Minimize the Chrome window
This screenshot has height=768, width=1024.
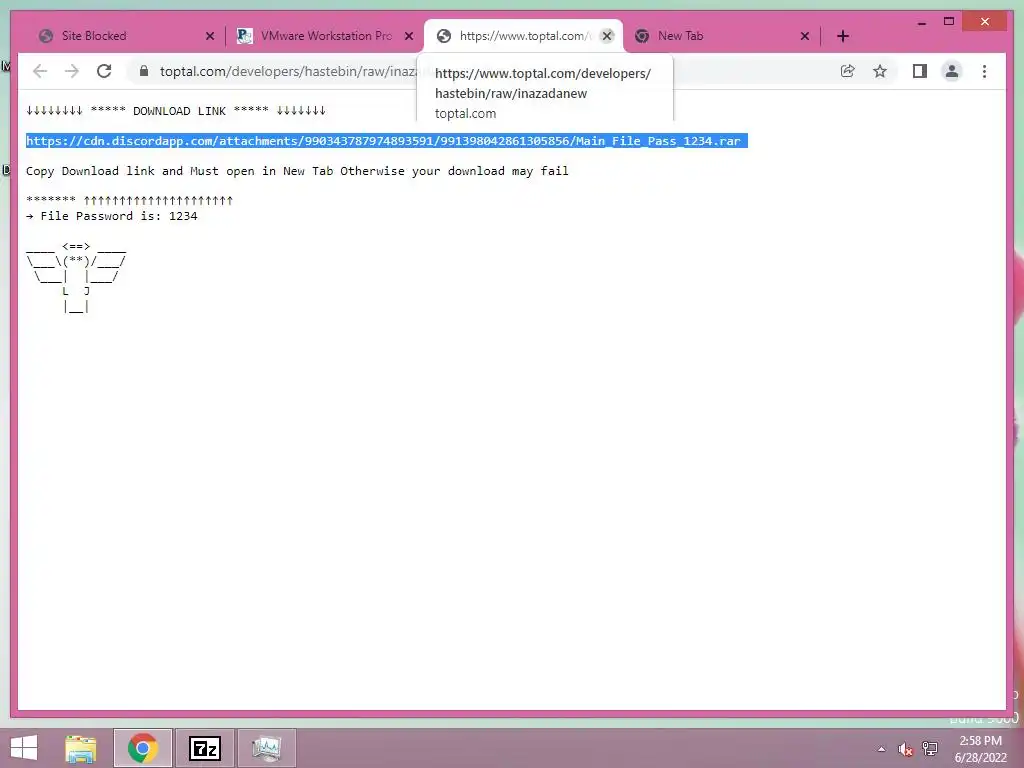(922, 22)
